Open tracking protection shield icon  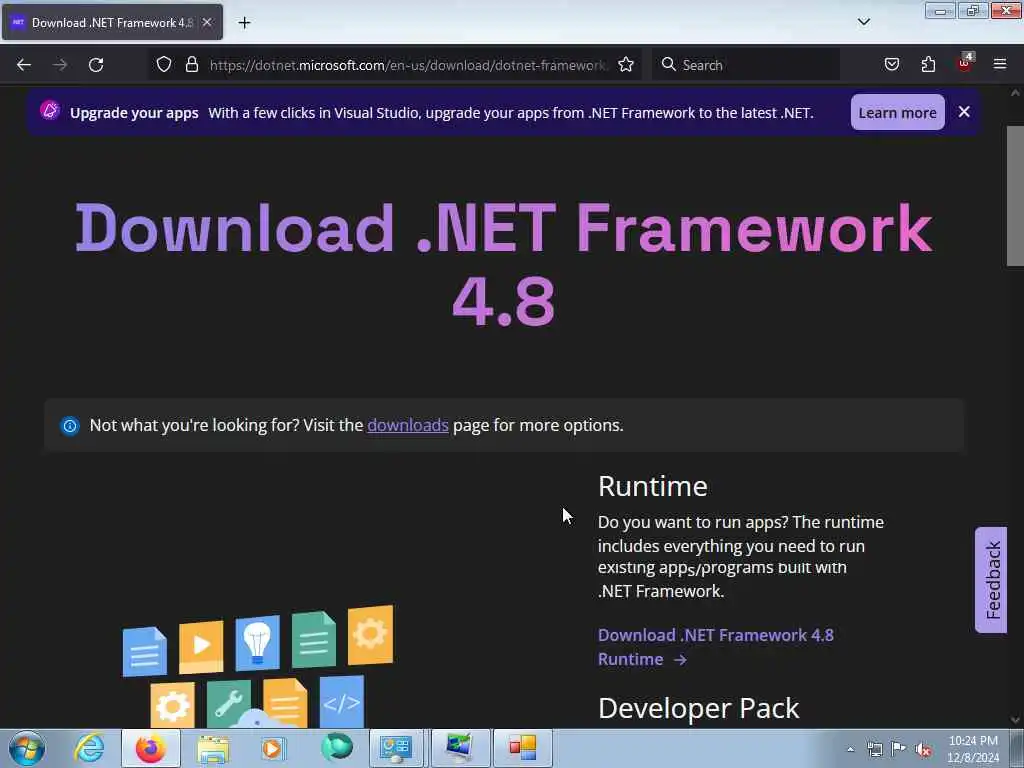[164, 64]
